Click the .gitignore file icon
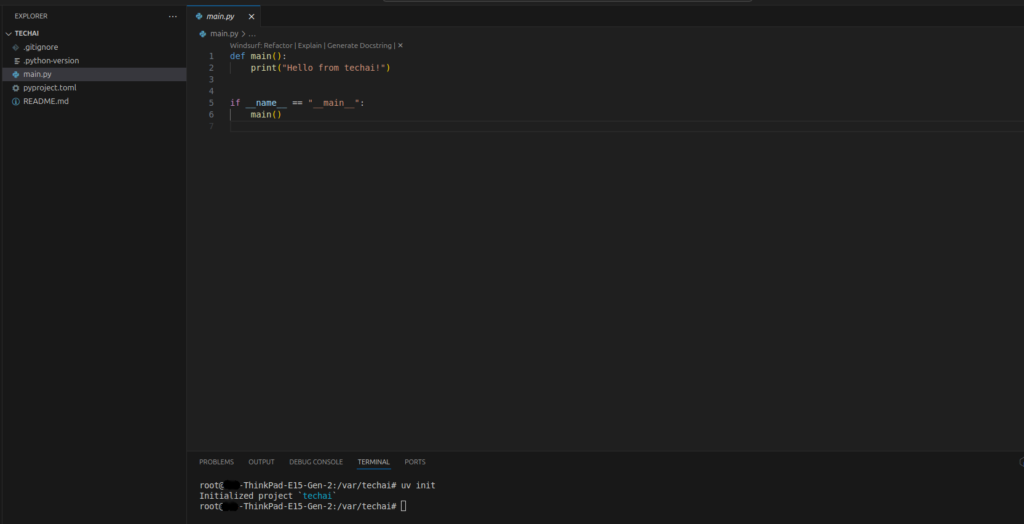 click(x=16, y=47)
